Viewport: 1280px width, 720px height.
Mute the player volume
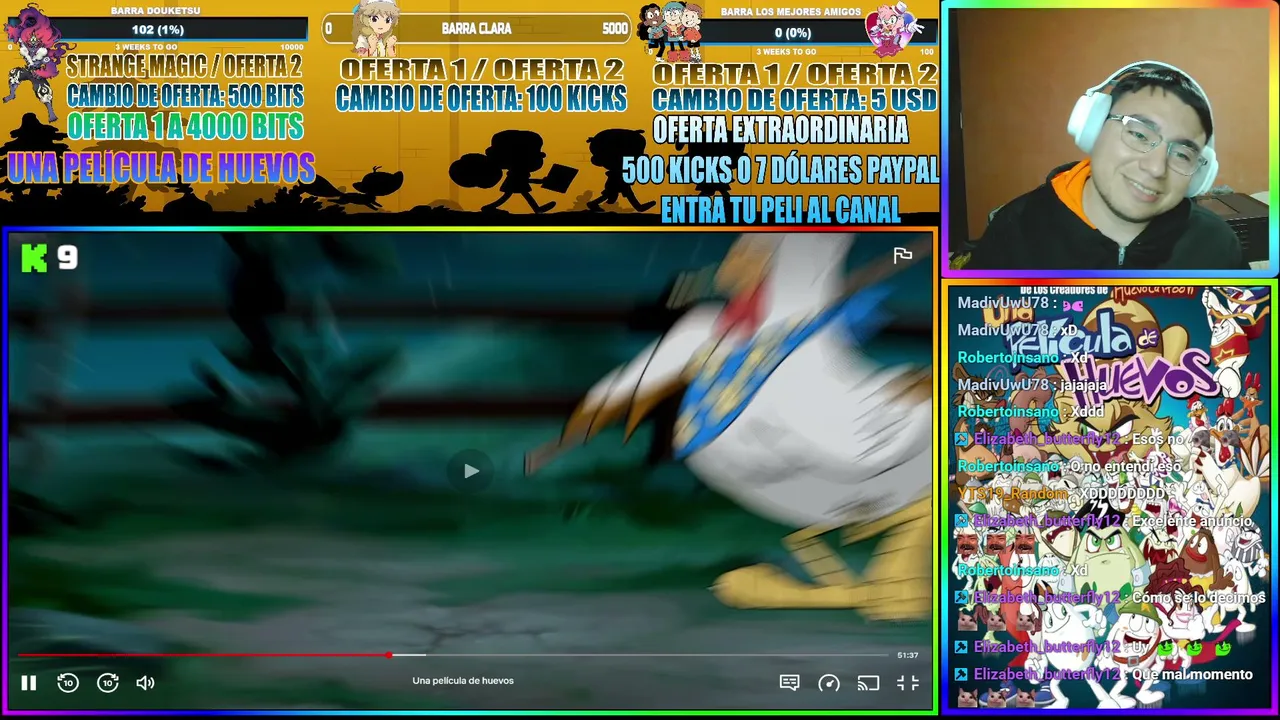[x=146, y=683]
